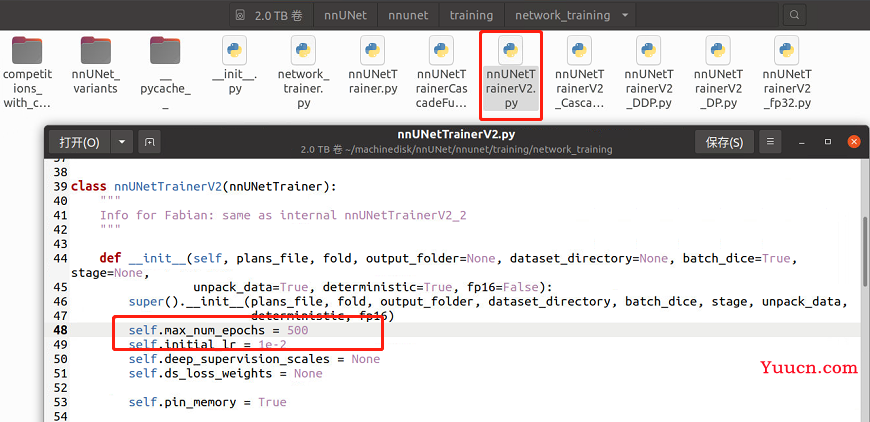870x422 pixels.
Task: Open the nnUNet_variants folder
Action: tap(95, 50)
